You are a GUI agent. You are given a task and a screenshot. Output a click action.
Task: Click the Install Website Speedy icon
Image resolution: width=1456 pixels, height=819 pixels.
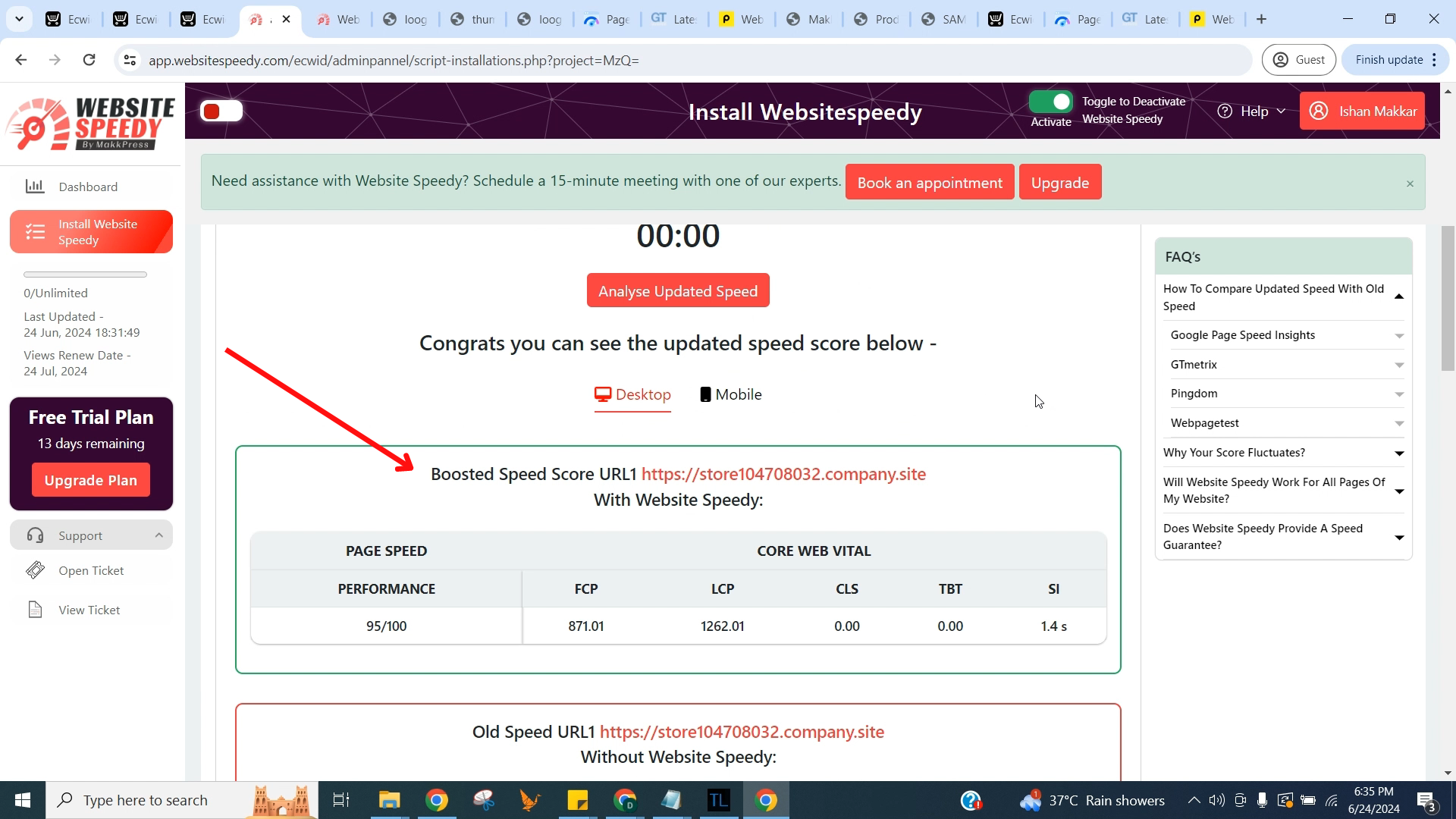pyautogui.click(x=35, y=231)
